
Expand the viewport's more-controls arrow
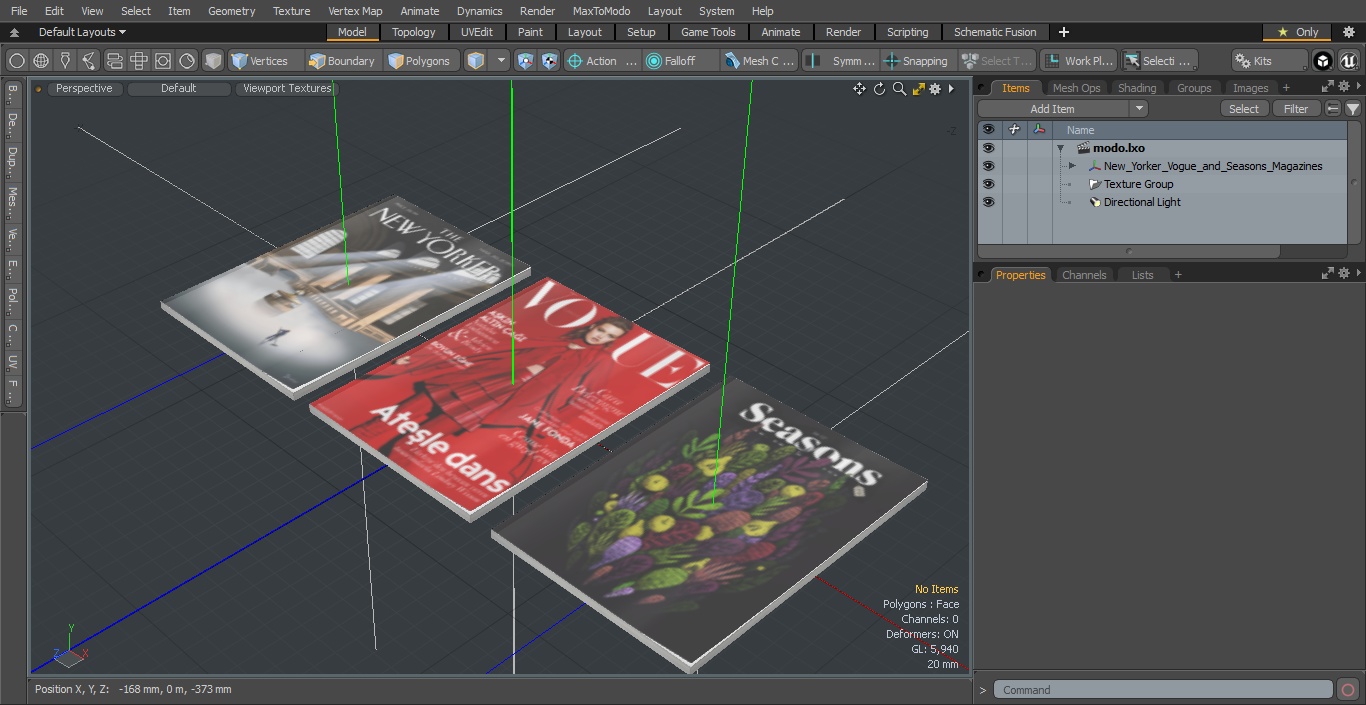951,89
